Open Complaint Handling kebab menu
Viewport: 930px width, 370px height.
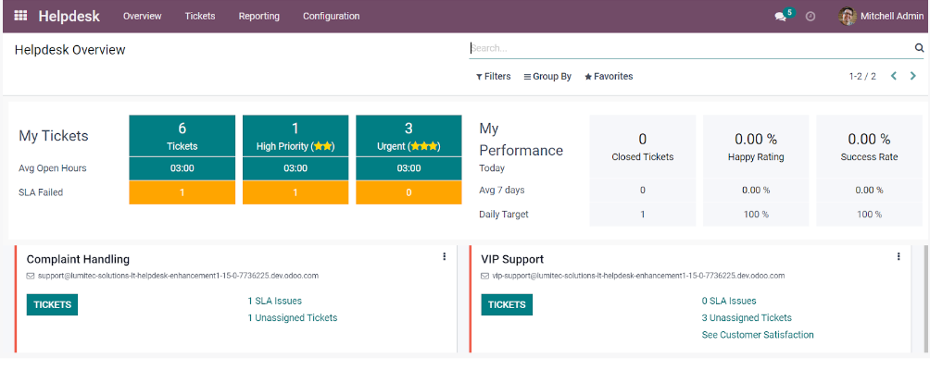[x=444, y=257]
